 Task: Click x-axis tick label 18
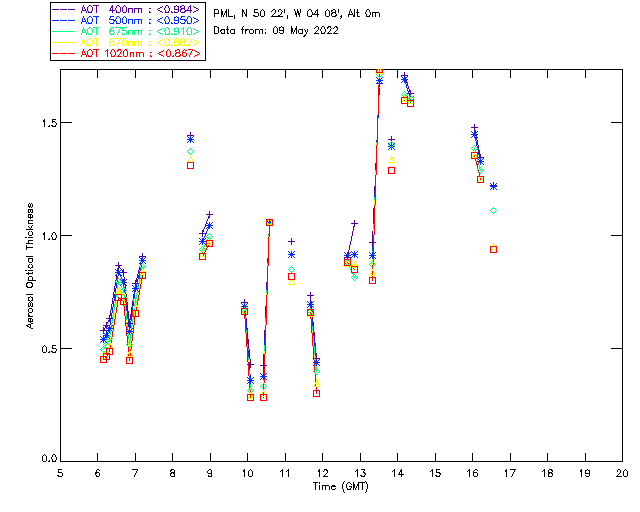[x=547, y=473]
